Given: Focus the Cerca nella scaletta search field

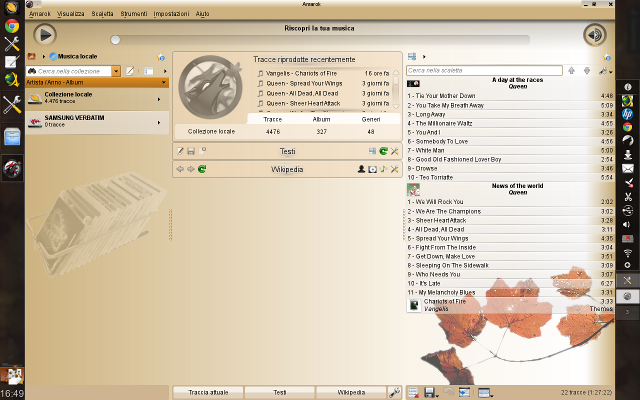Looking at the screenshot, I should pyautogui.click(x=484, y=71).
